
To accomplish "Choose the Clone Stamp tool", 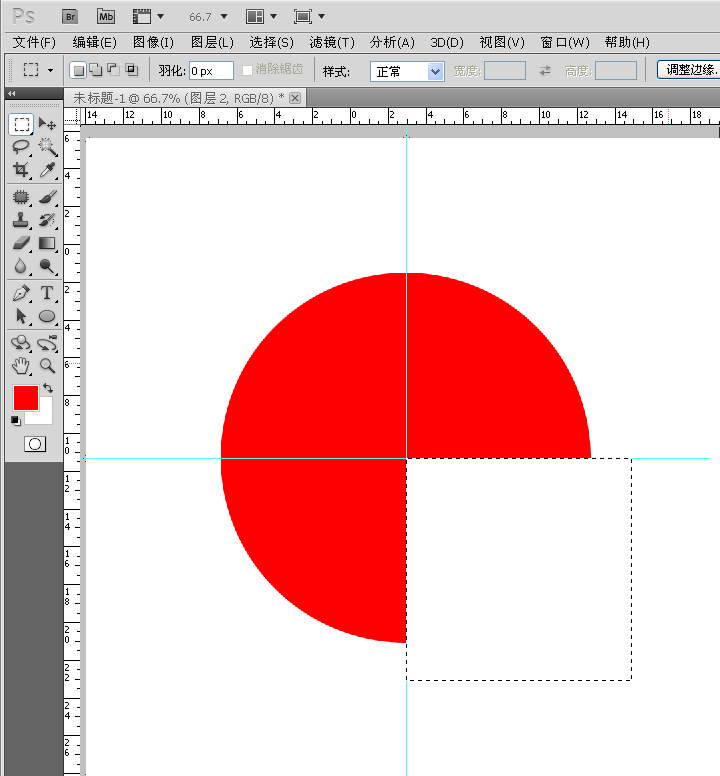I will click(x=21, y=220).
